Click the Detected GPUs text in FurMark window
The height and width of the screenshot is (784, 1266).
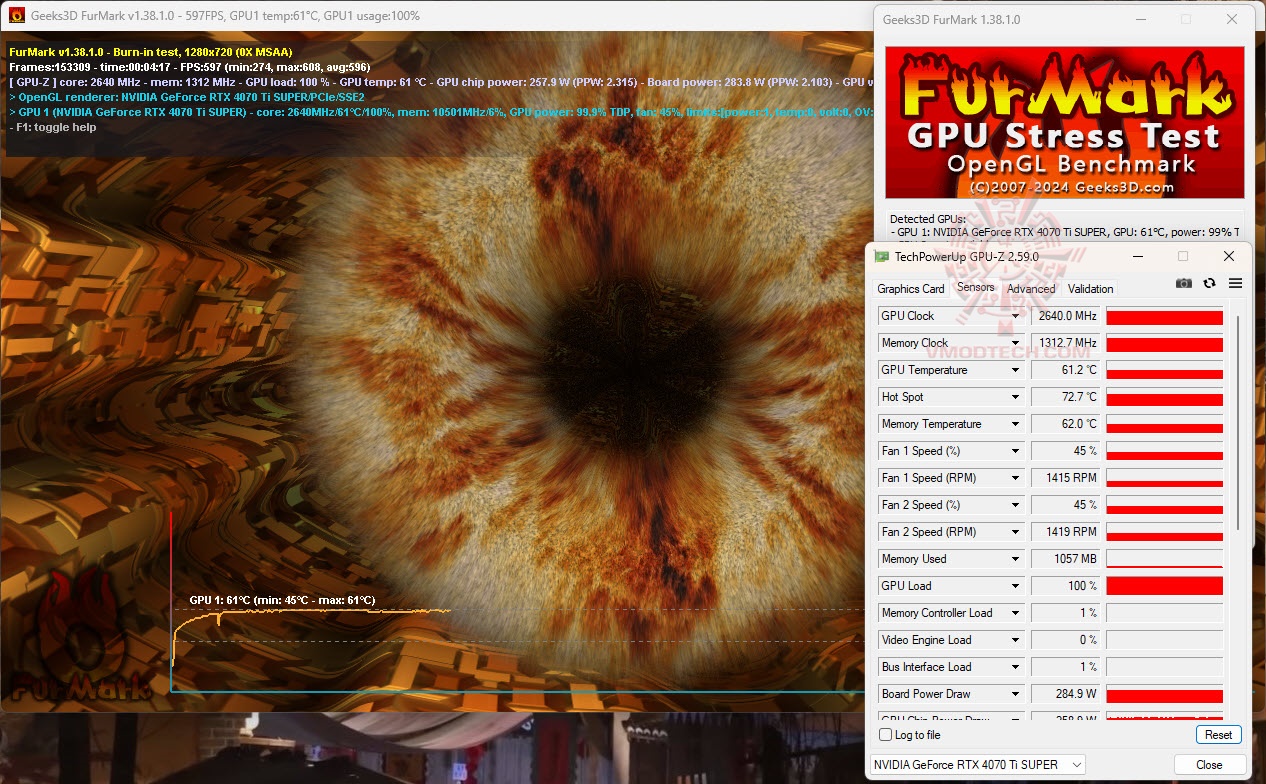click(x=928, y=218)
